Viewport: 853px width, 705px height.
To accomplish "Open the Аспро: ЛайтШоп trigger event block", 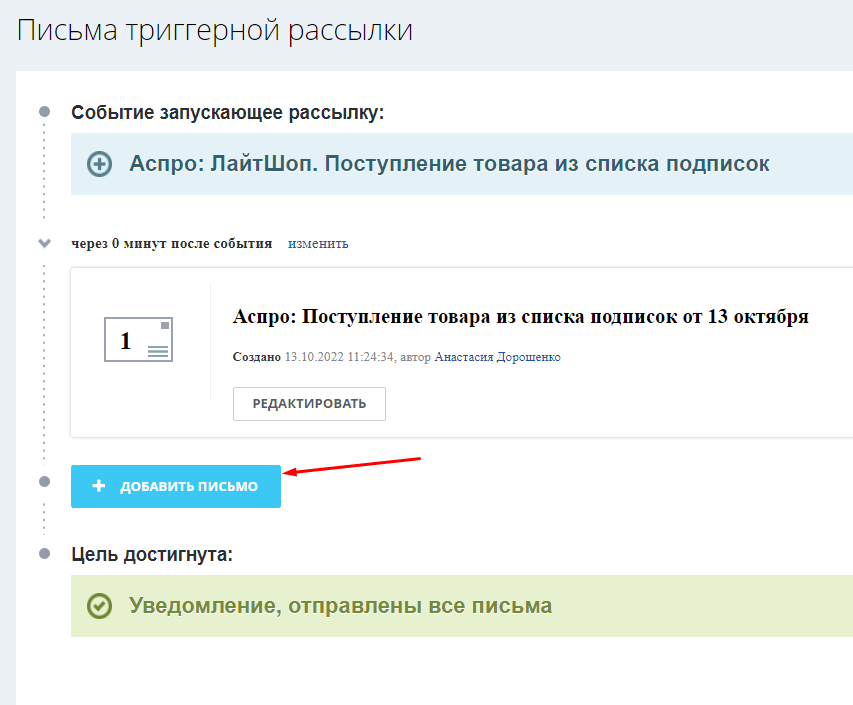I will [462, 164].
